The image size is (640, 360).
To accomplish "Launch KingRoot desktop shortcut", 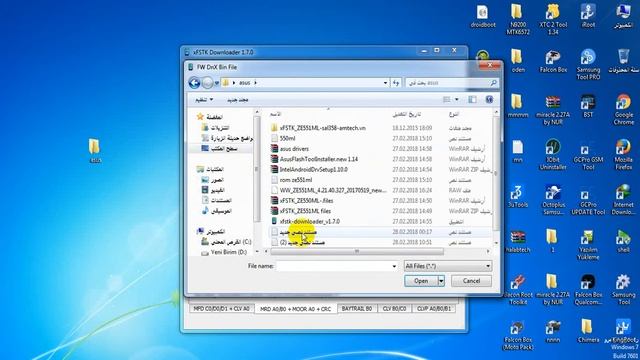I will pos(623,331).
